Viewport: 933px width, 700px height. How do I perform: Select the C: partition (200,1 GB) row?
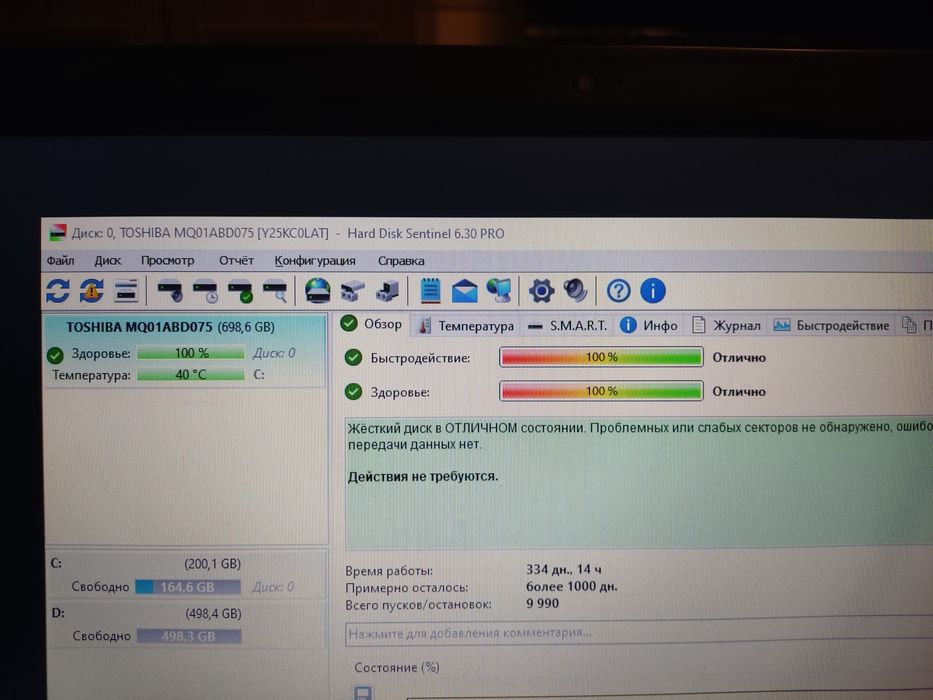(x=186, y=574)
